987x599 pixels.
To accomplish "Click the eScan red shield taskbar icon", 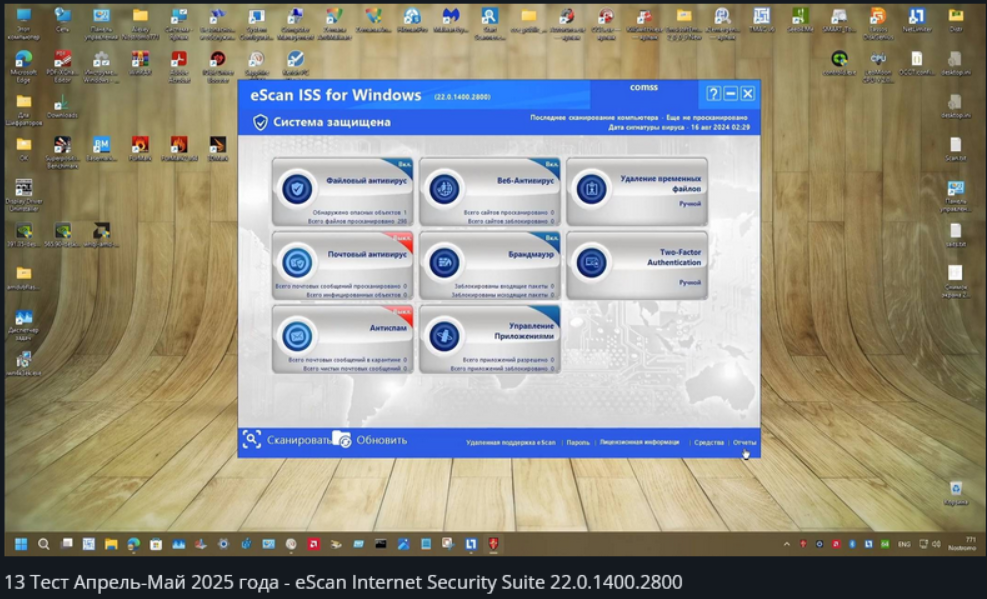I will click(x=494, y=544).
